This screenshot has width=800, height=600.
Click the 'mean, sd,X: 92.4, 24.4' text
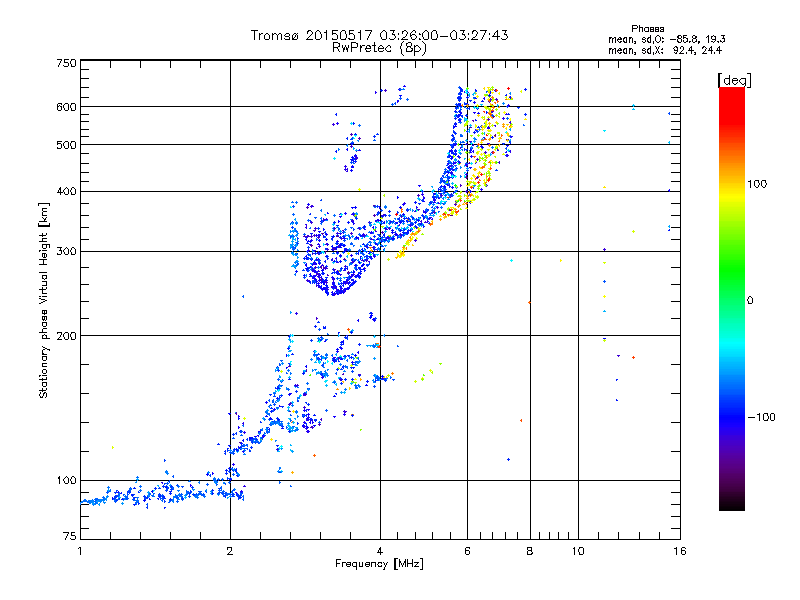[x=665, y=50]
